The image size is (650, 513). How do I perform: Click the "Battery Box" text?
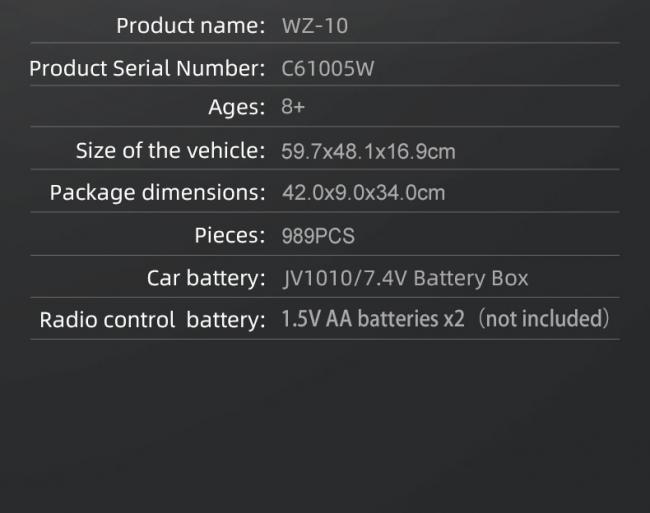[x=470, y=278]
